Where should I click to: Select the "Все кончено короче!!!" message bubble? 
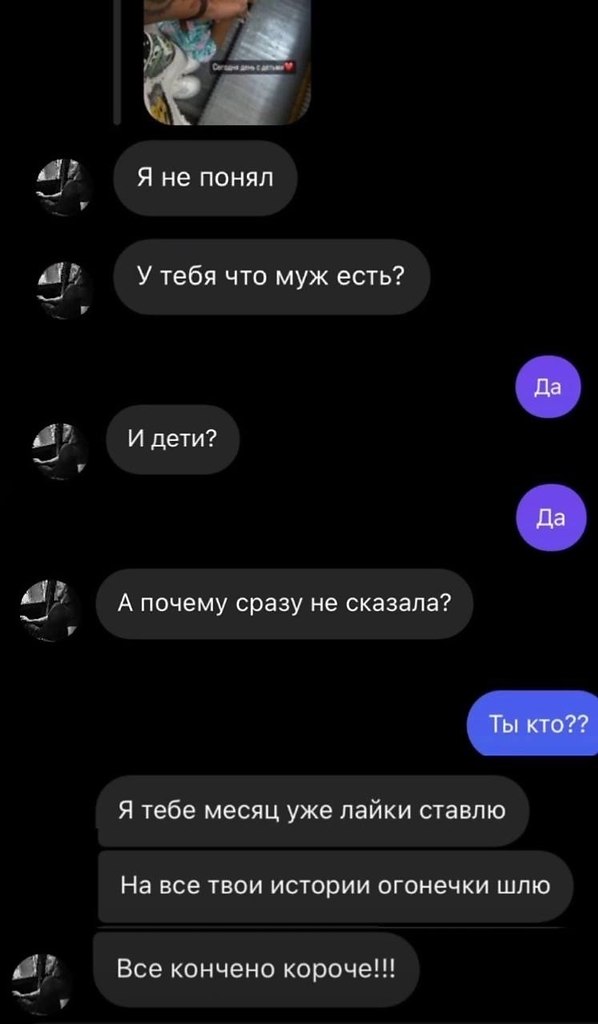(x=256, y=968)
